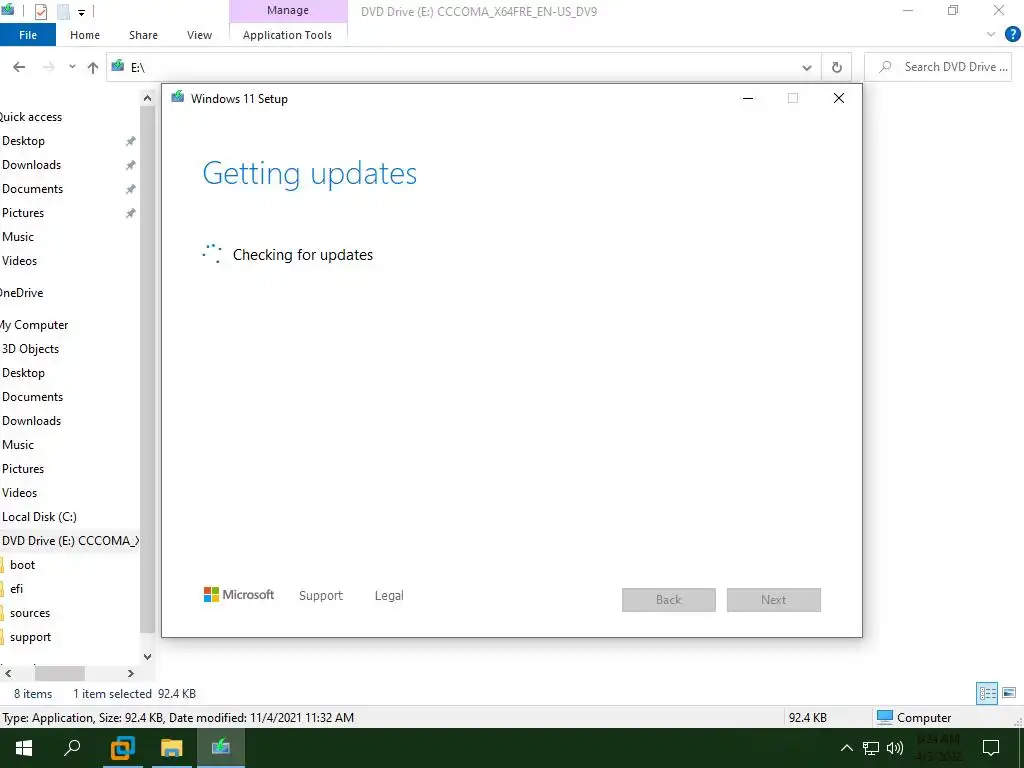Open Customize Quick Access Toolbar dropdown
Screen dimensions: 1024x768
pos(82,12)
